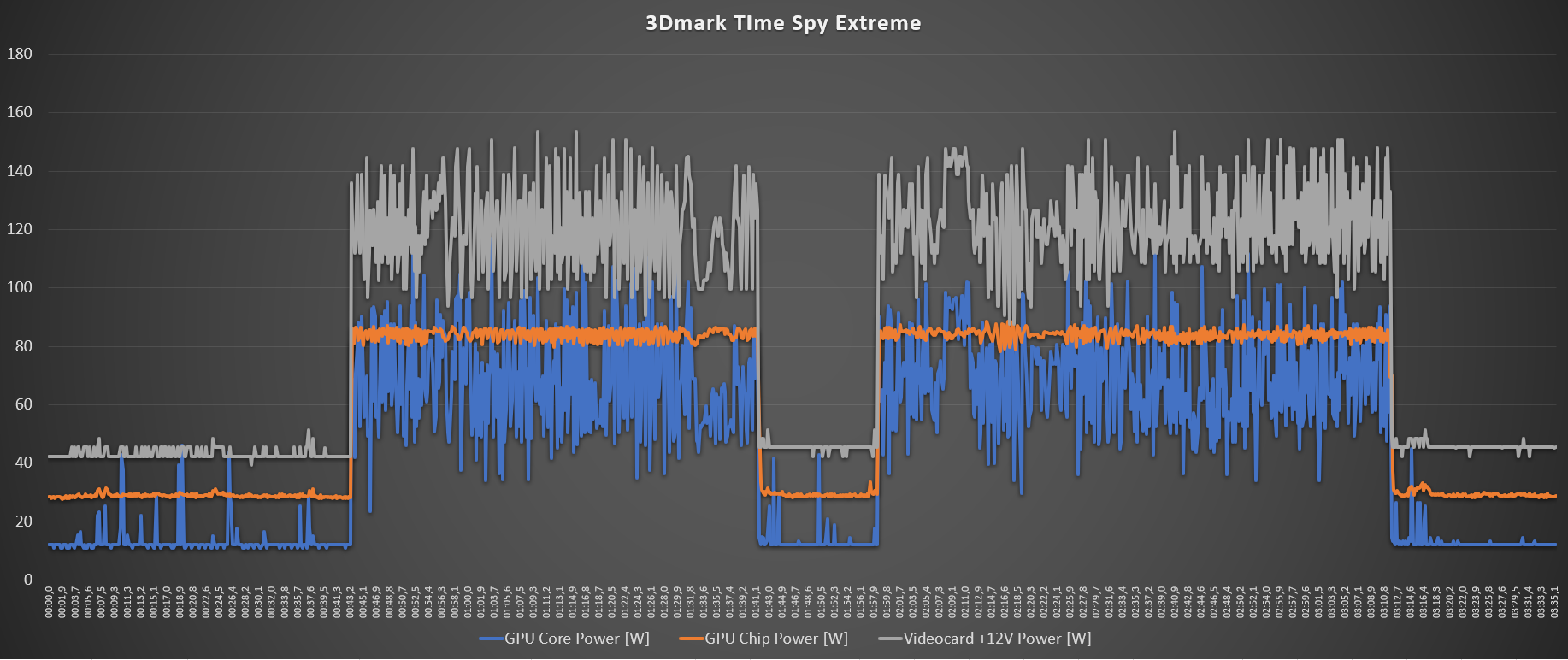Viewport: 1568px width, 660px height.
Task: Click the 01:00,0 time axis label
Action: pyautogui.click(x=468, y=602)
